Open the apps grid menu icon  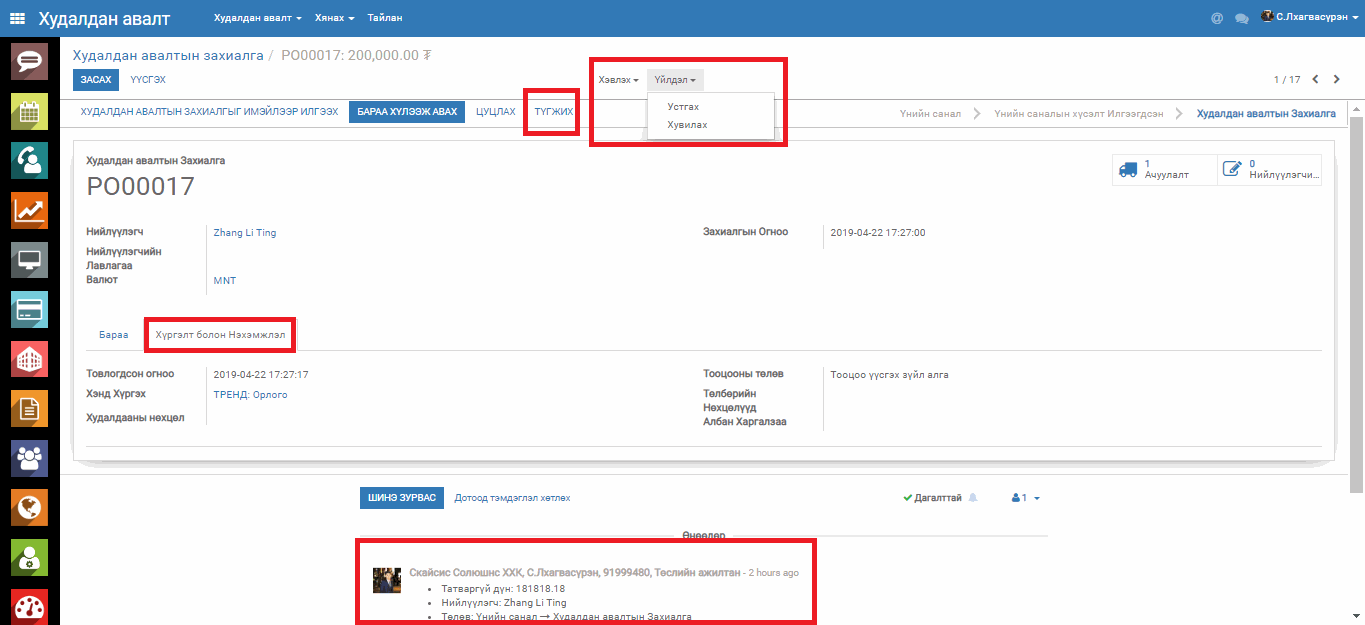coord(17,18)
